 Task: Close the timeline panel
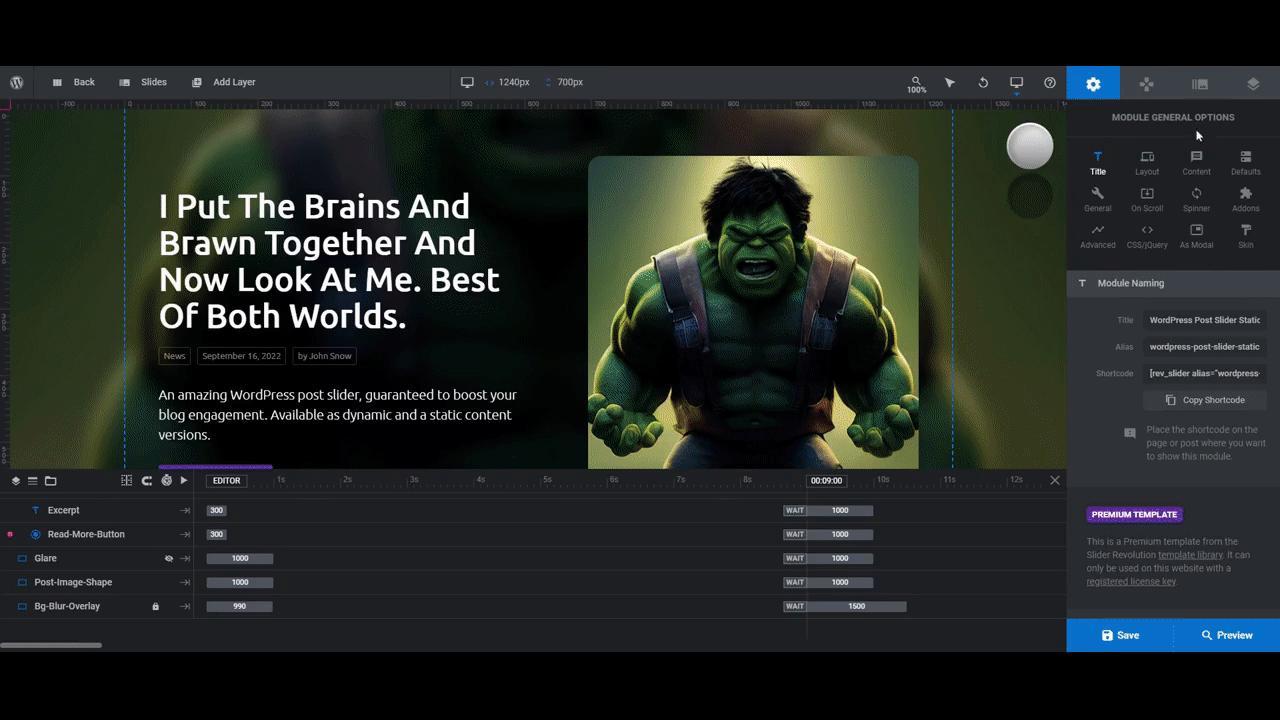click(1054, 481)
